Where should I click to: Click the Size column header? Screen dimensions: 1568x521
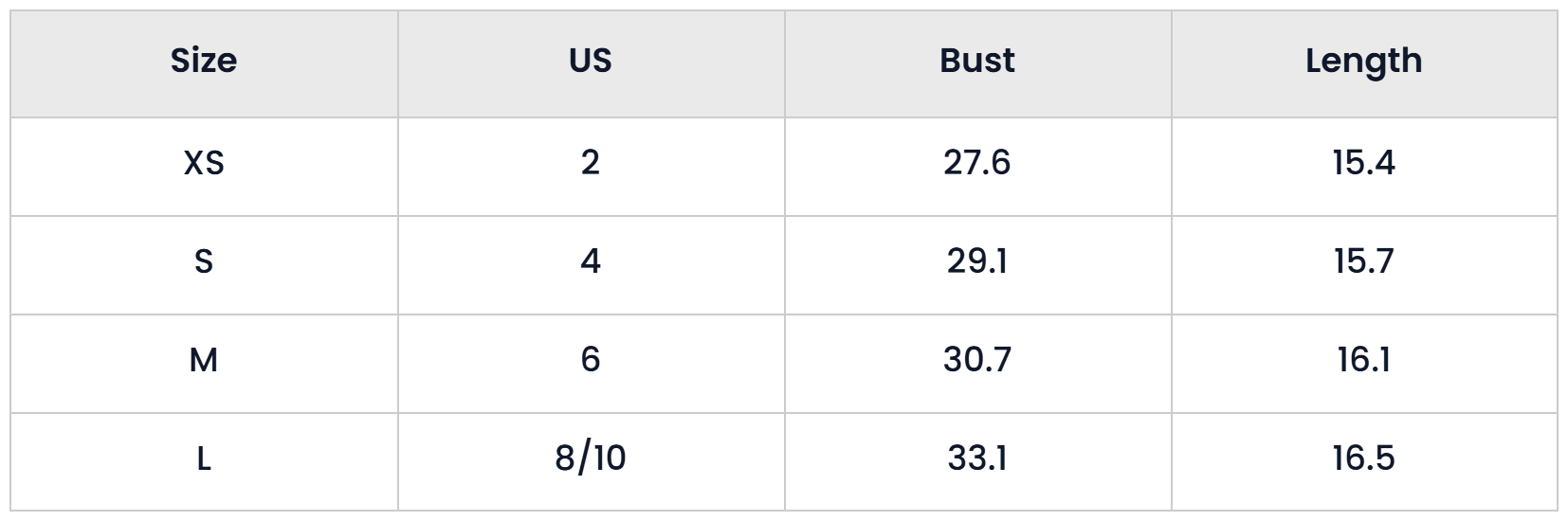coord(204,63)
